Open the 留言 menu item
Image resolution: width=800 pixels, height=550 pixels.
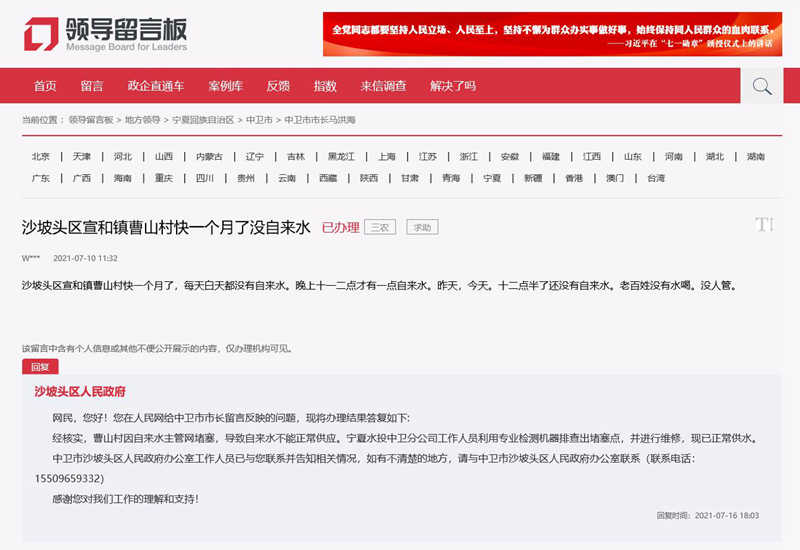(x=92, y=86)
